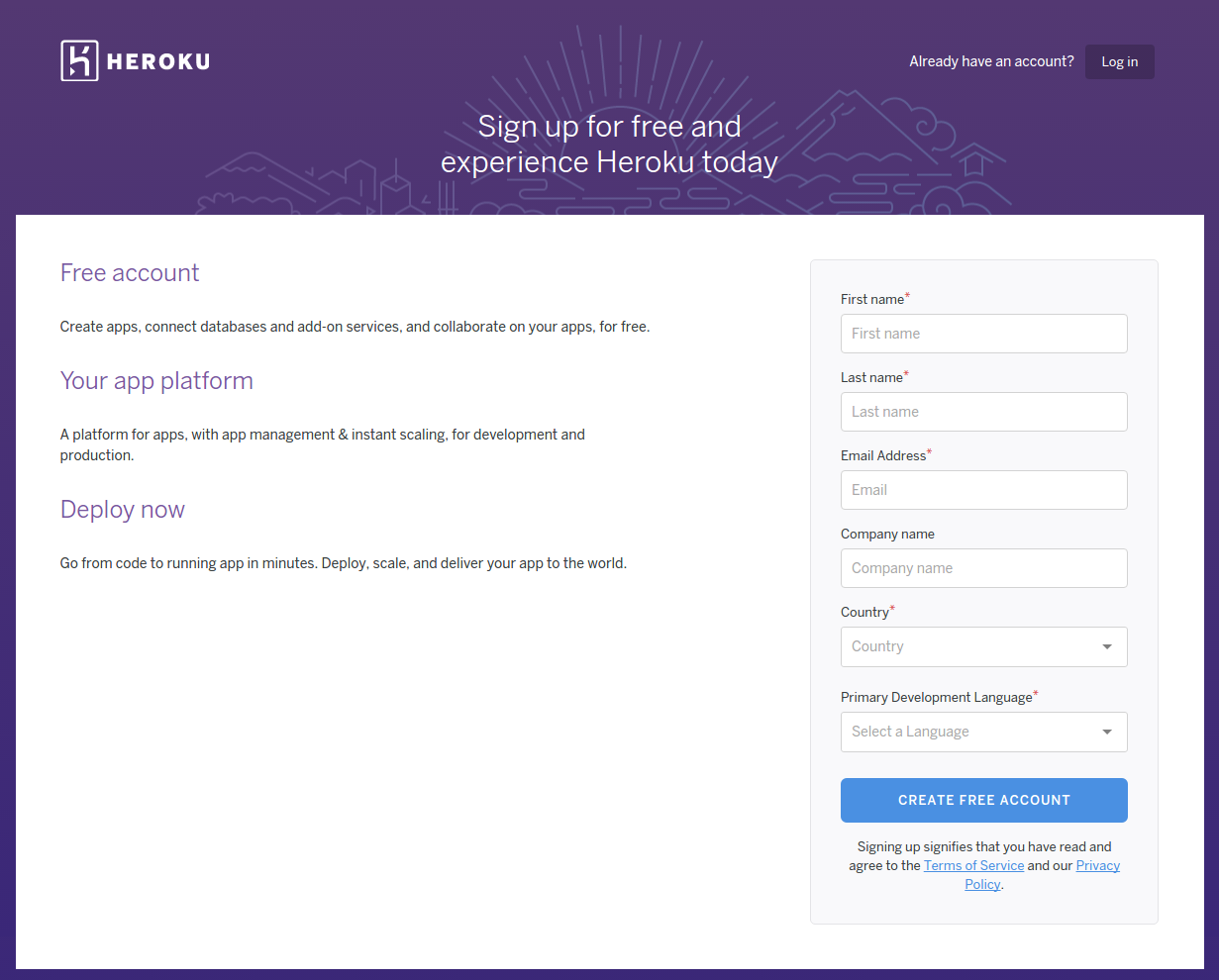The image size is (1219, 980).
Task: Click the Deploy now heading
Action: click(123, 510)
